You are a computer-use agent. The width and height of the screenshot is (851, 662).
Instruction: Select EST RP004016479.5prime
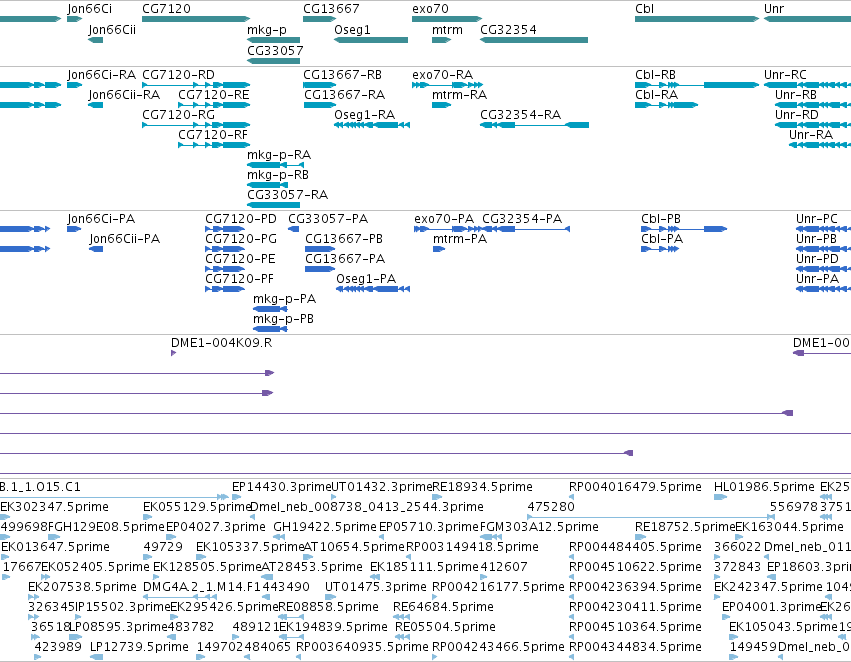[x=571, y=497]
